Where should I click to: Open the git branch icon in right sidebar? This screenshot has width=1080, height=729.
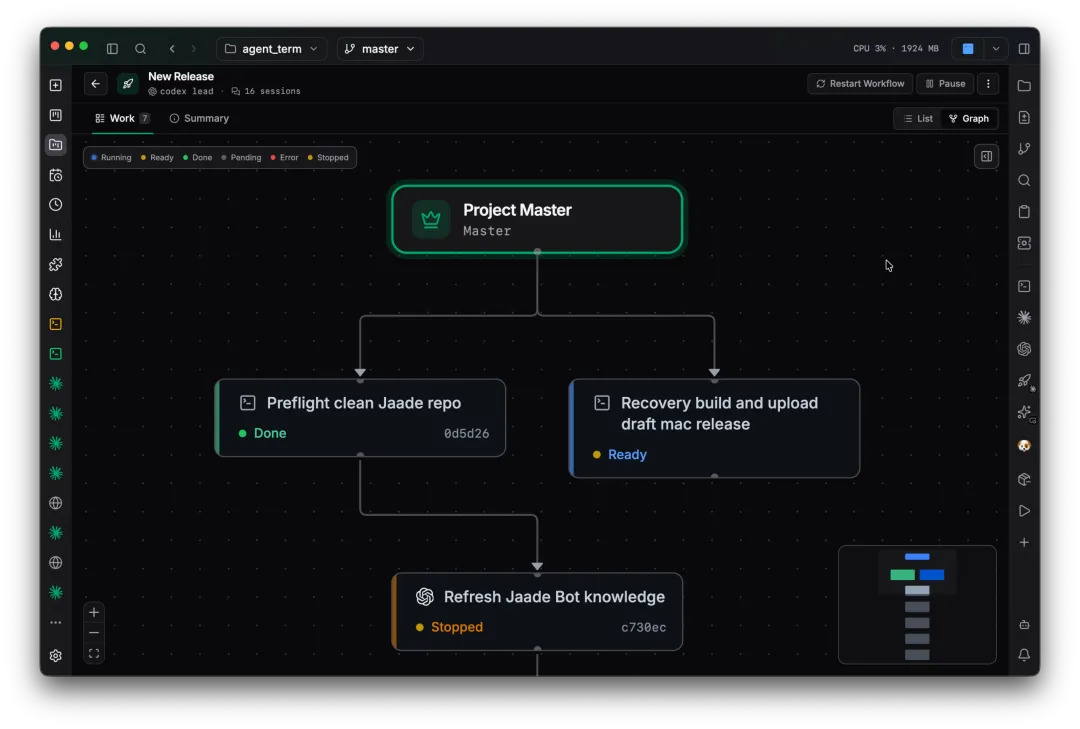pyautogui.click(x=1024, y=149)
